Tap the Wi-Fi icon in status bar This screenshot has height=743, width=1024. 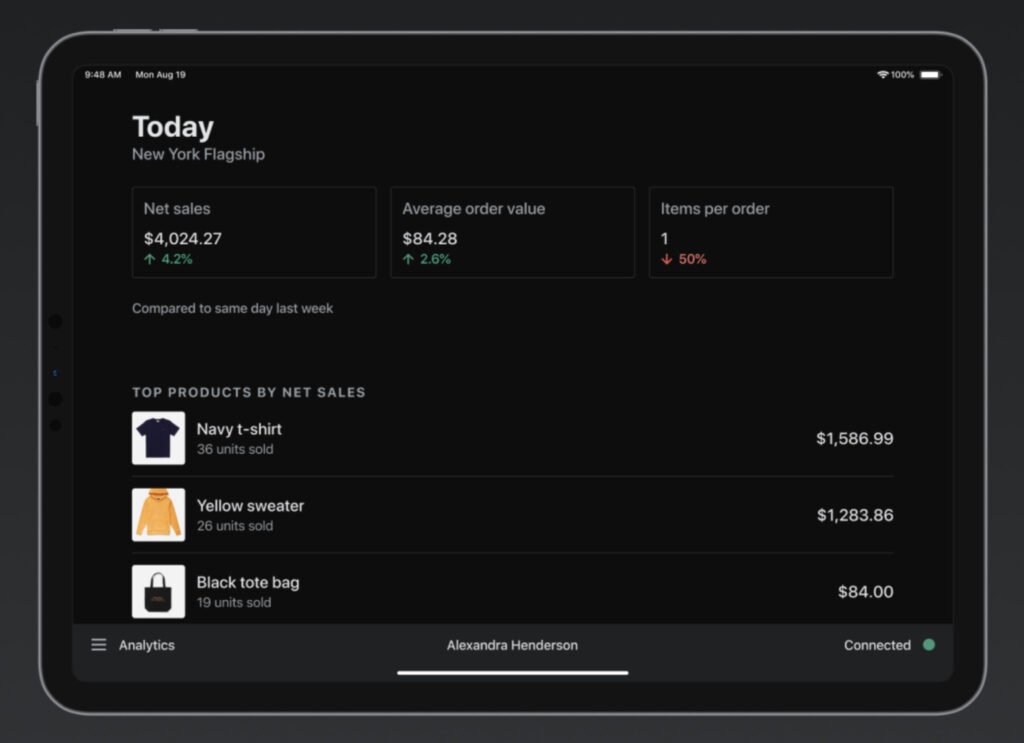click(x=882, y=75)
